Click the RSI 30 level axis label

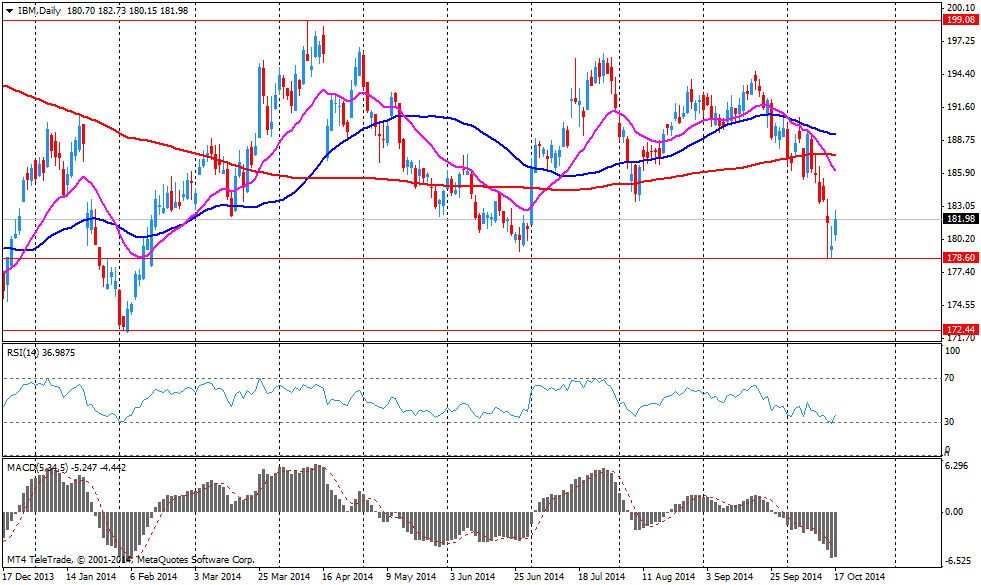(x=950, y=422)
